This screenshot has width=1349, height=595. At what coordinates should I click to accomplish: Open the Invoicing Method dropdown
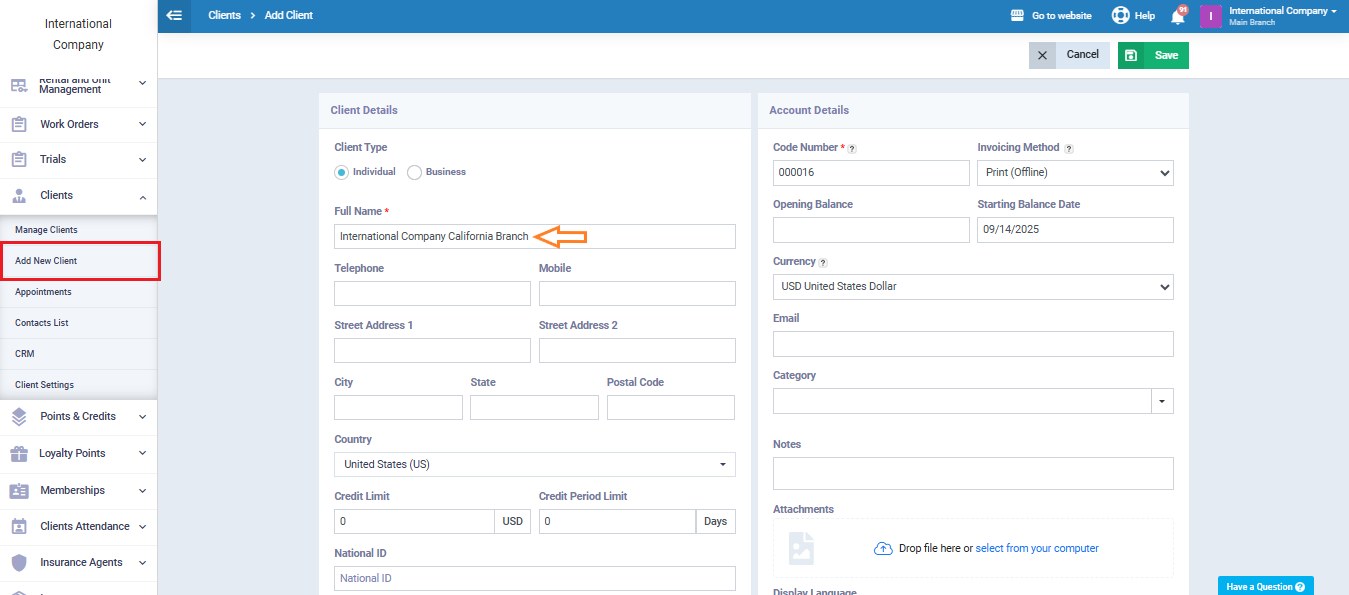1075,173
